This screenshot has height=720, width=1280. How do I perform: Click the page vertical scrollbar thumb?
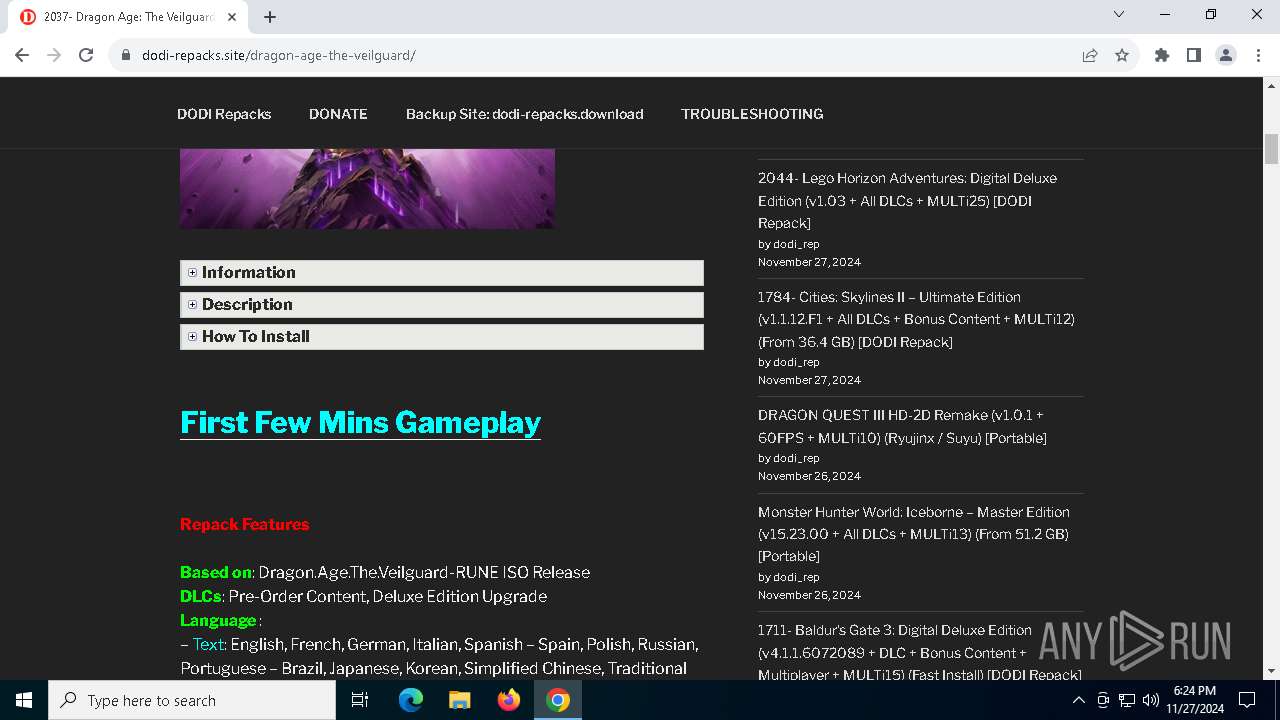(x=1271, y=148)
